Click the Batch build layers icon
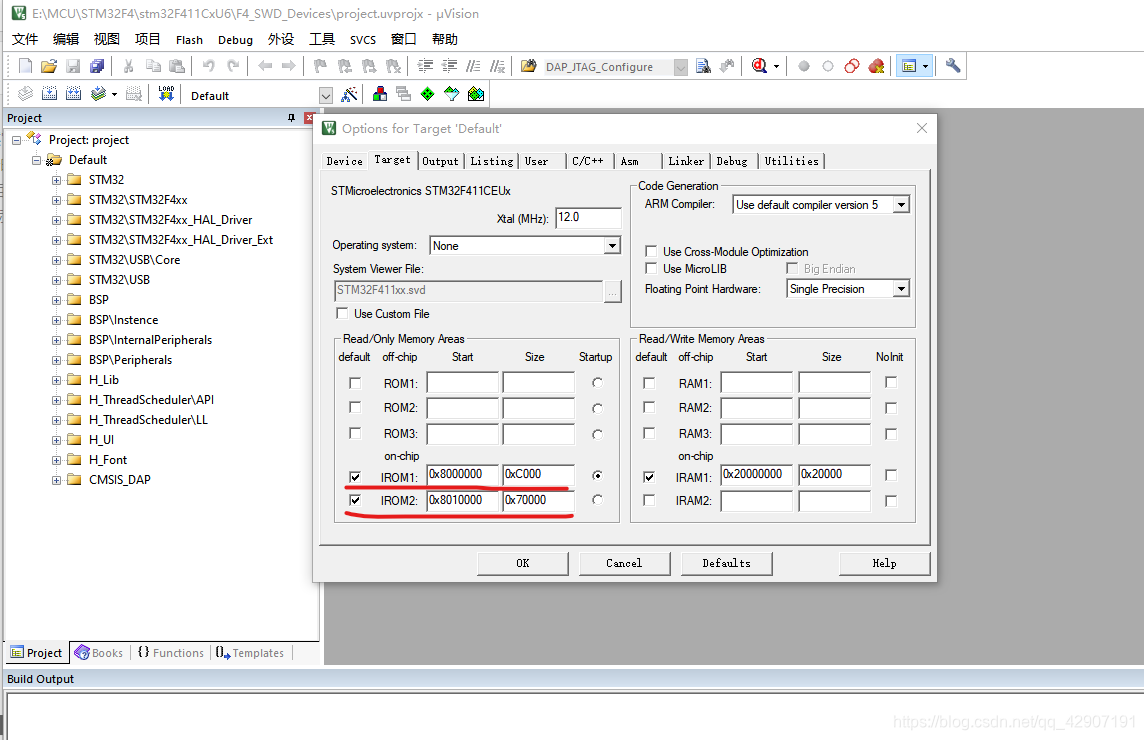The width and height of the screenshot is (1144, 740). click(98, 94)
